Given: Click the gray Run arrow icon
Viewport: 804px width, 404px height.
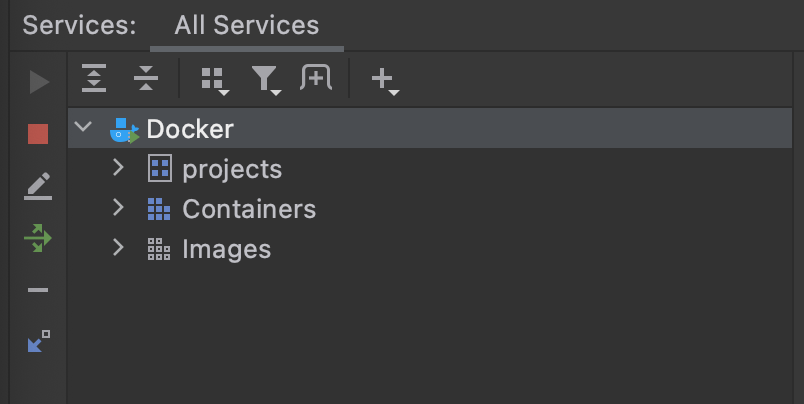Looking at the screenshot, I should pos(39,82).
